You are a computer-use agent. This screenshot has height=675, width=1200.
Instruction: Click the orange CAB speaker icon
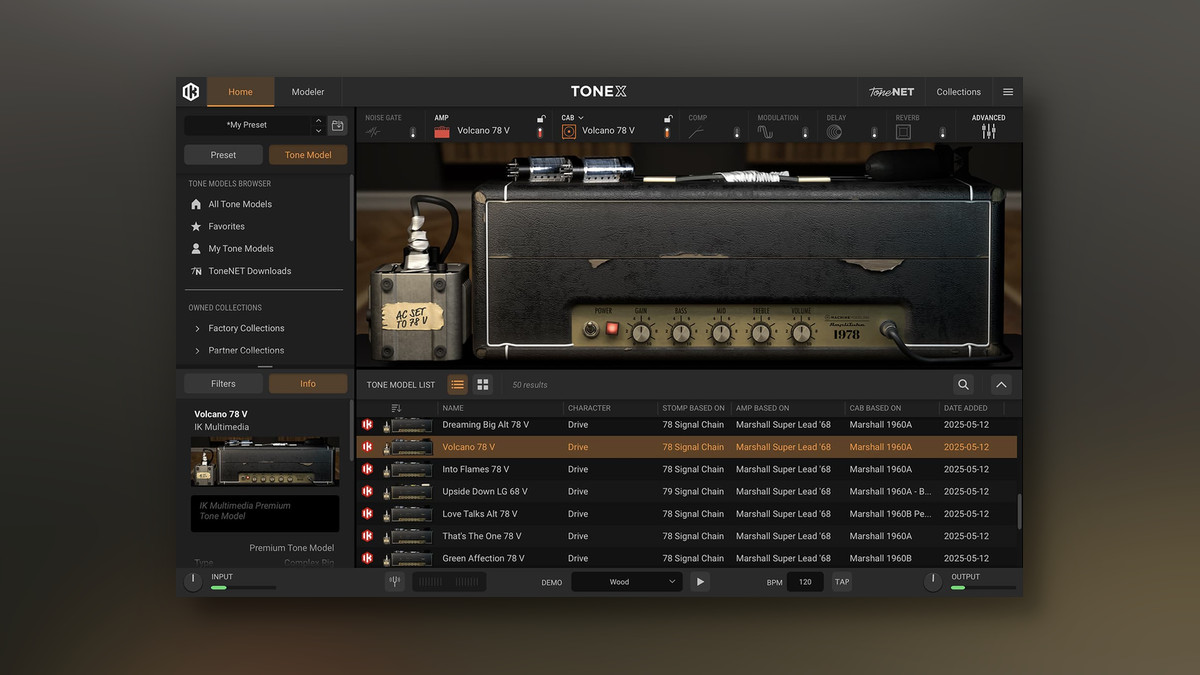point(569,131)
